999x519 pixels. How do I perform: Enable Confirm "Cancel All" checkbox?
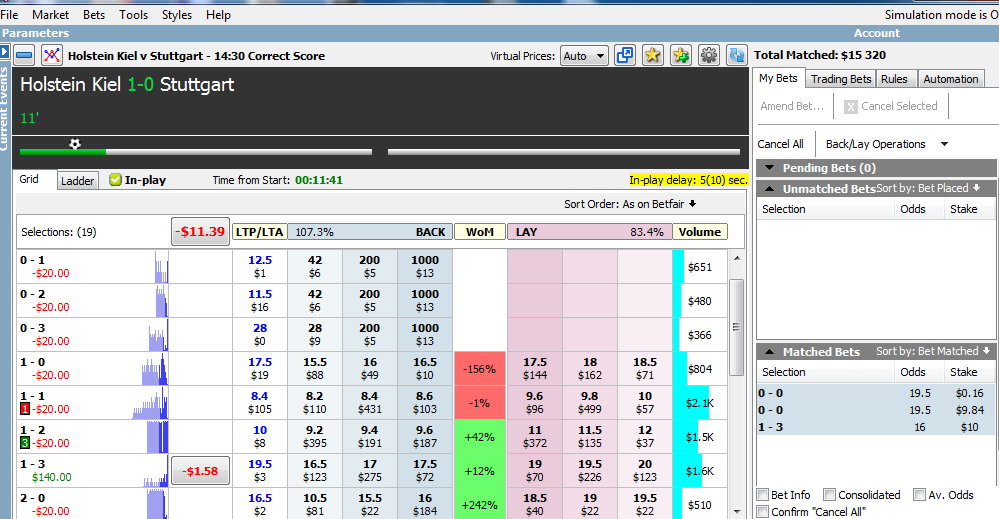point(763,511)
